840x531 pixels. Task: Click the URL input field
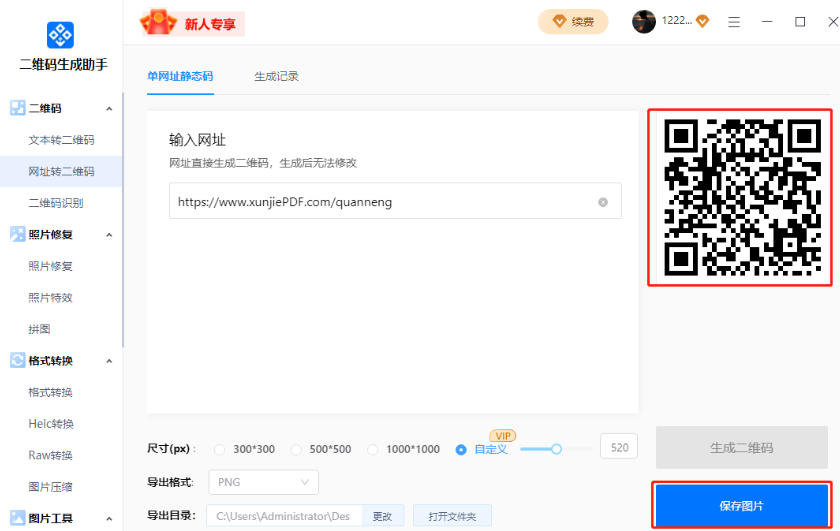point(380,202)
